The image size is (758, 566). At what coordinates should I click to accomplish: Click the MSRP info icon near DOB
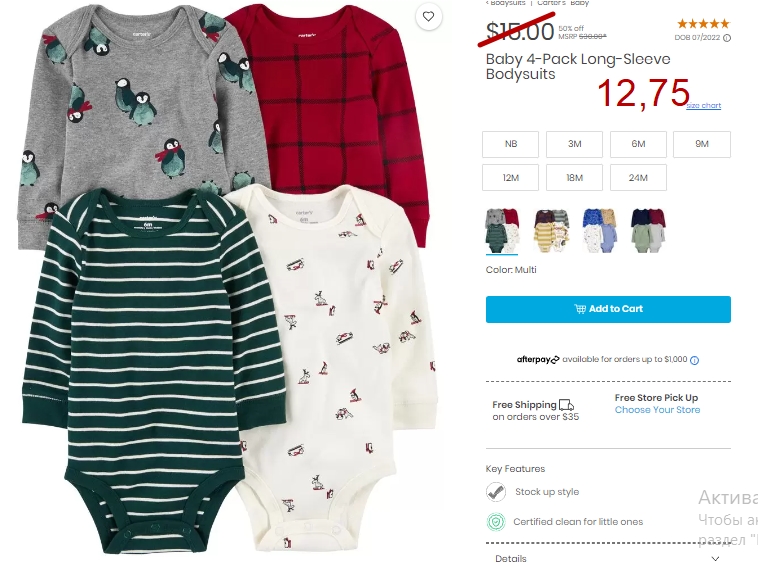(727, 38)
